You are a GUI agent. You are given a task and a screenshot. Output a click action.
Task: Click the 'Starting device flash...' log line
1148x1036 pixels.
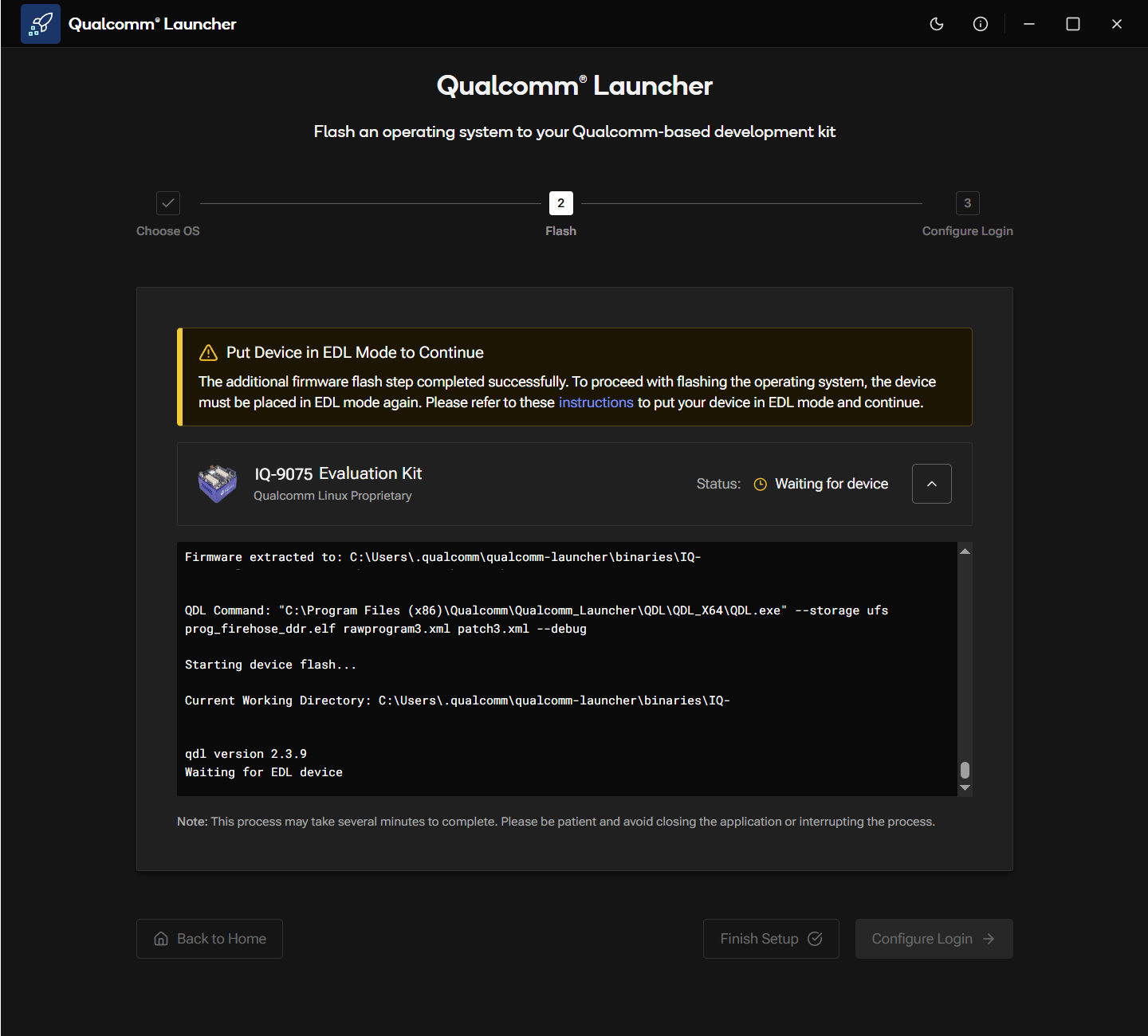(x=270, y=665)
